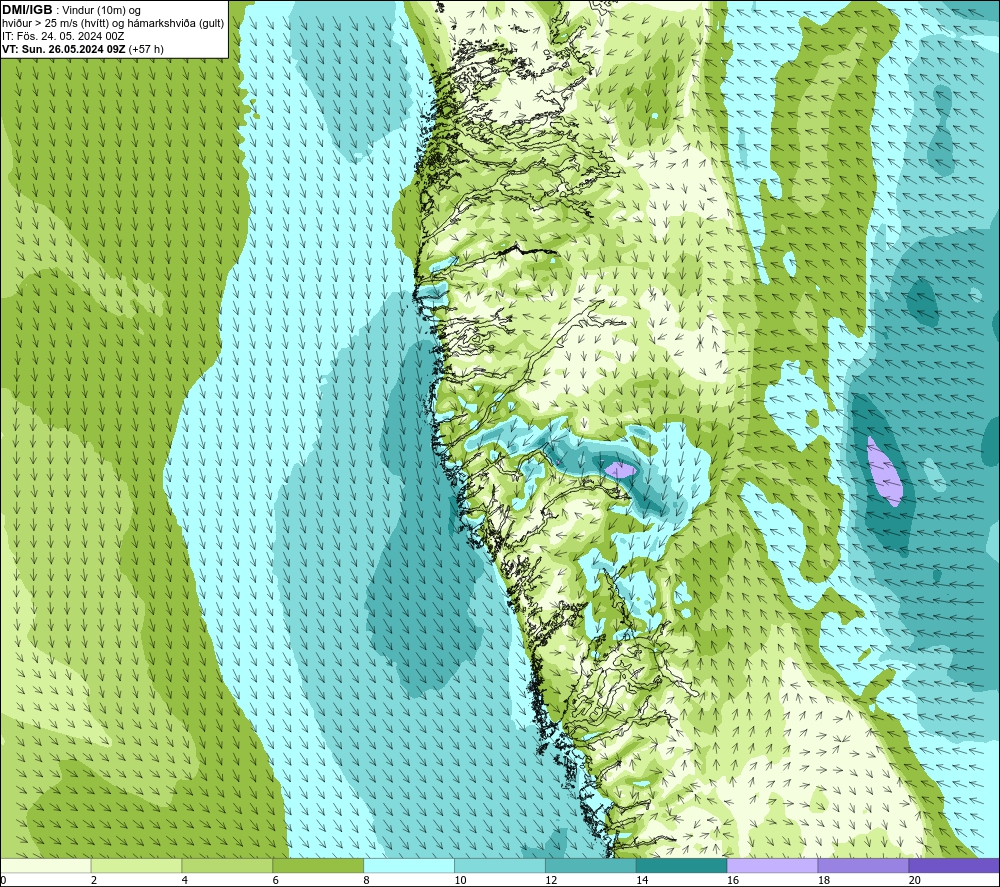Click the 0–2 m/s pale yellow legend swatch

point(46,865)
